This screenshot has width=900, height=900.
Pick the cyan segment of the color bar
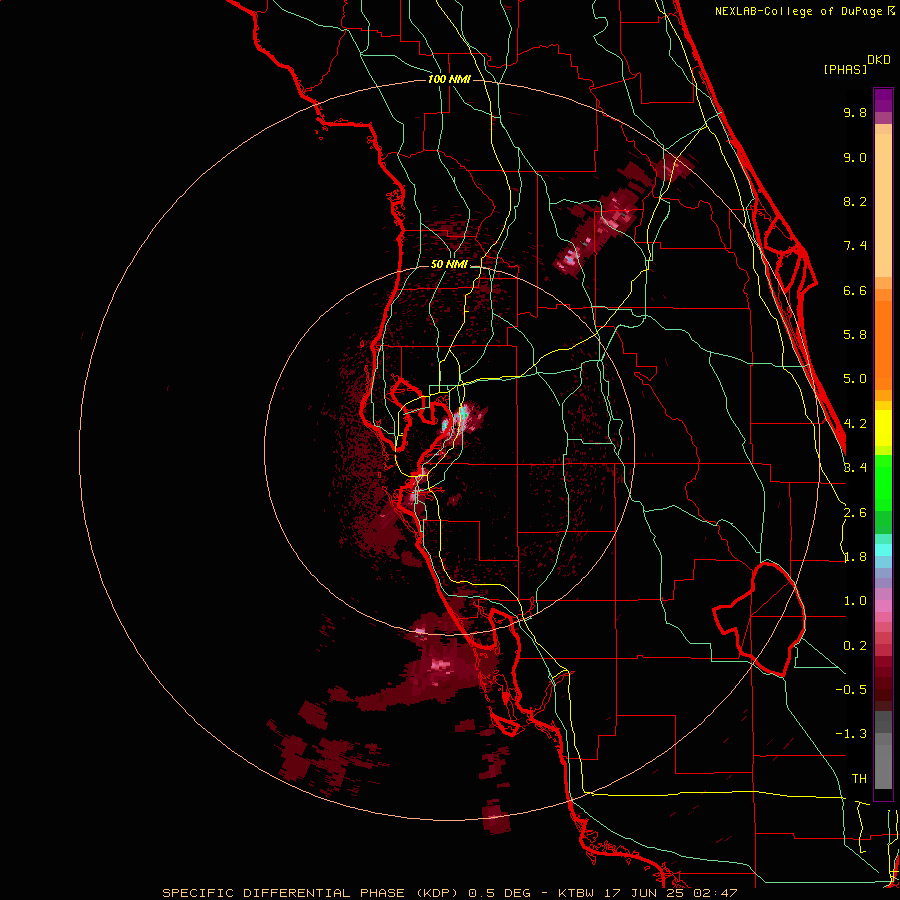click(883, 550)
